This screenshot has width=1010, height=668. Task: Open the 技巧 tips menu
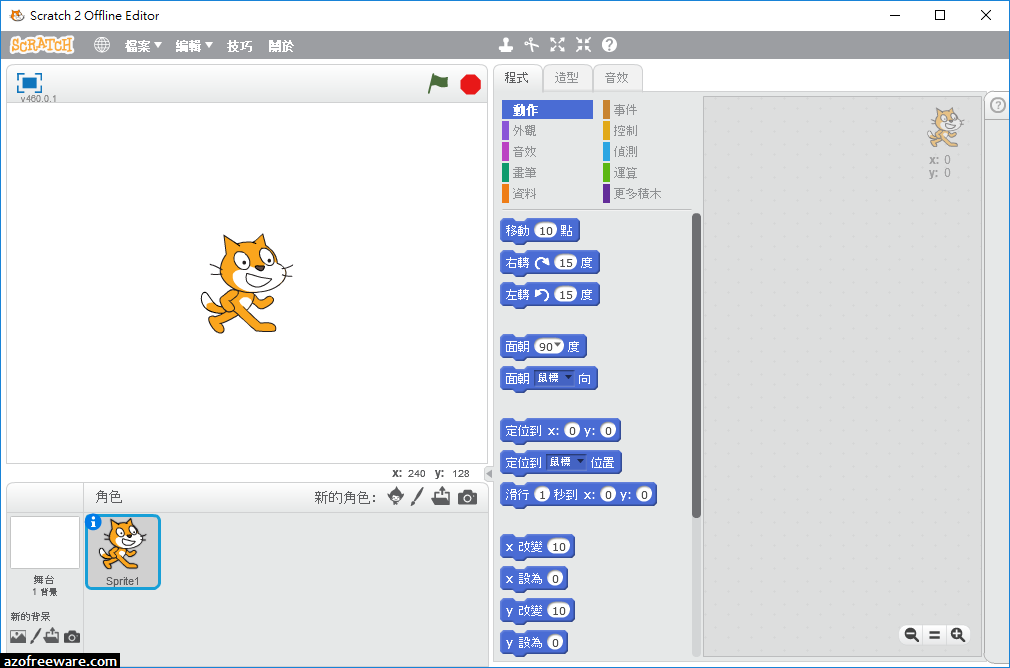click(240, 46)
